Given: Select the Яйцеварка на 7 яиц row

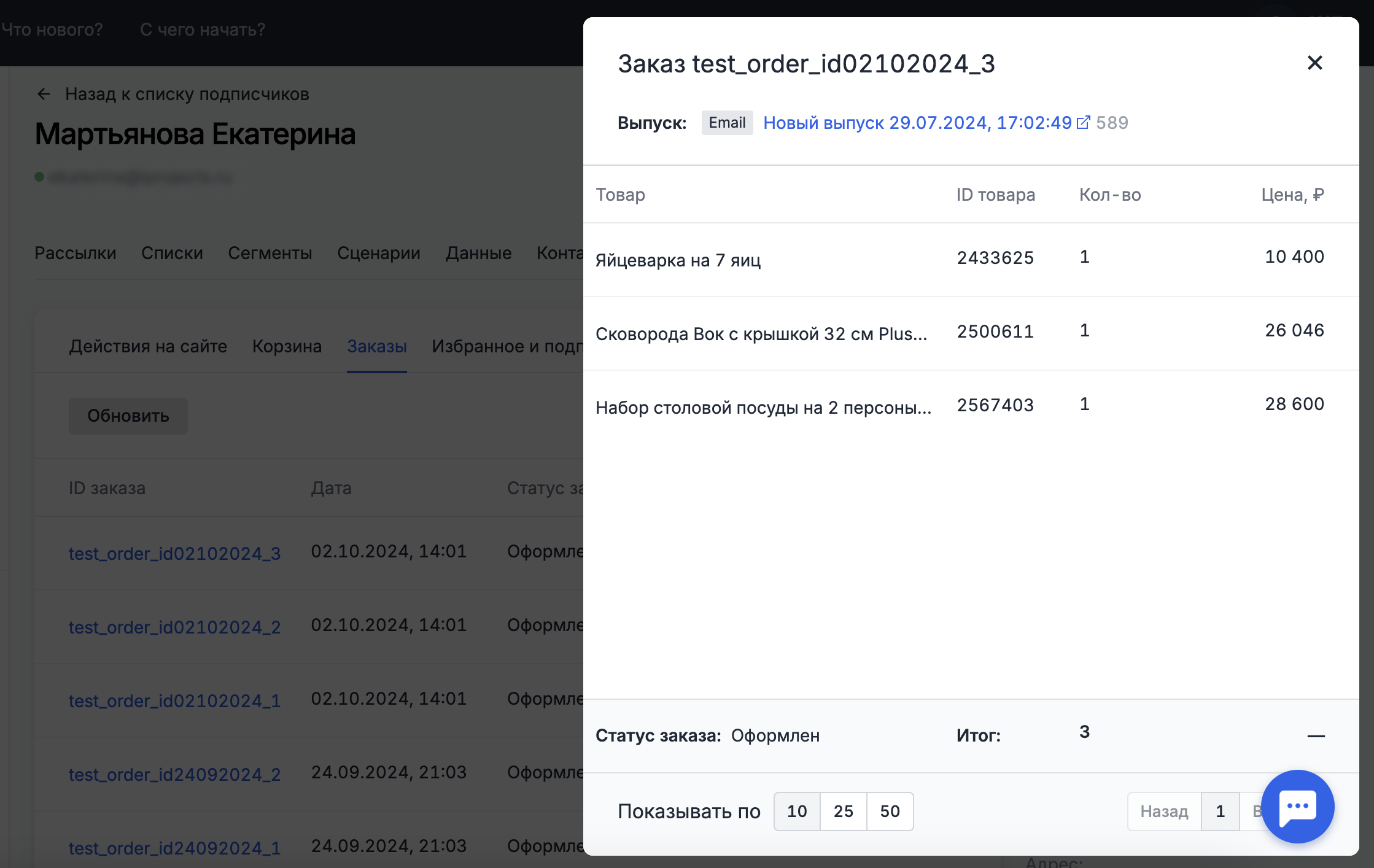Looking at the screenshot, I should pyautogui.click(x=678, y=260).
